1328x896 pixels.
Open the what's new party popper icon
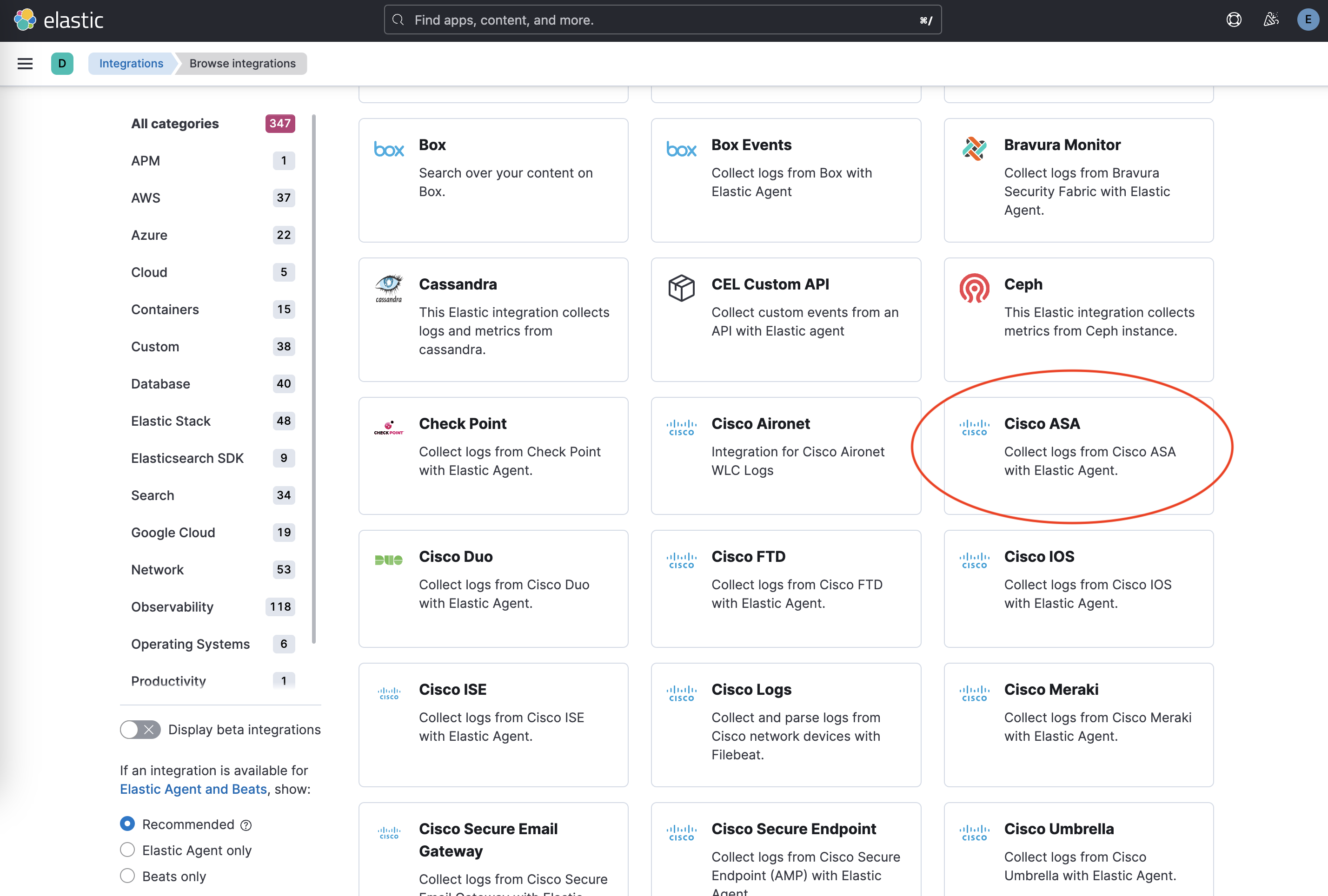1271,20
